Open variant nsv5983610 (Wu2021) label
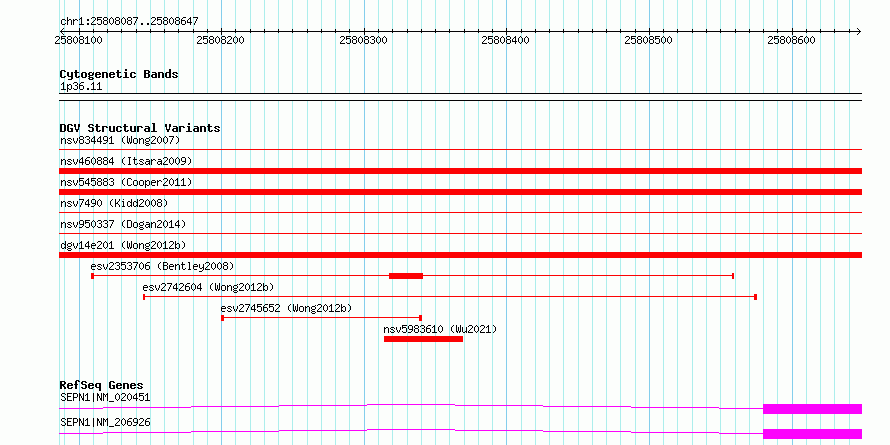 (x=440, y=329)
